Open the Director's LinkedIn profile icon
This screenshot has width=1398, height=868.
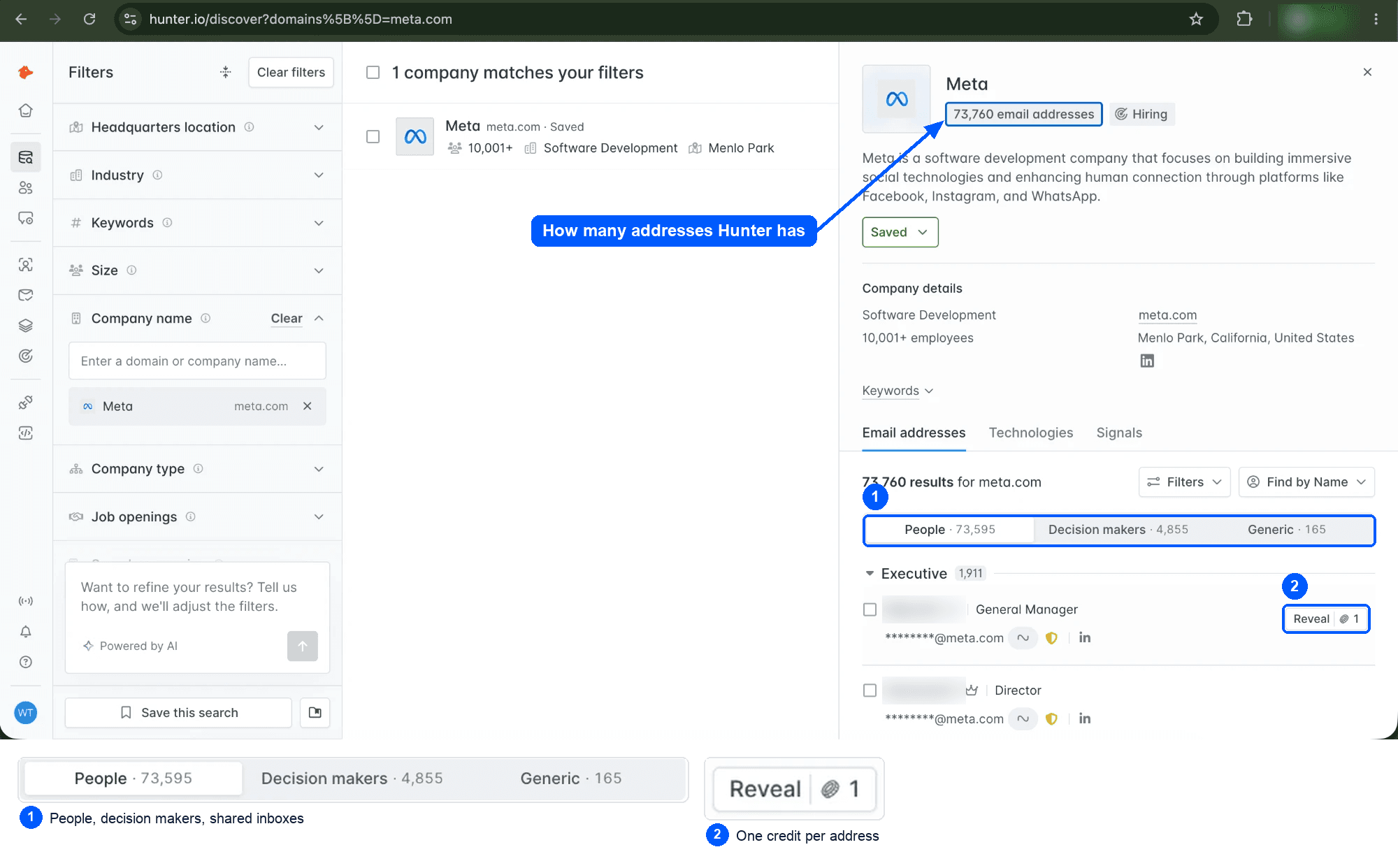[x=1085, y=718]
